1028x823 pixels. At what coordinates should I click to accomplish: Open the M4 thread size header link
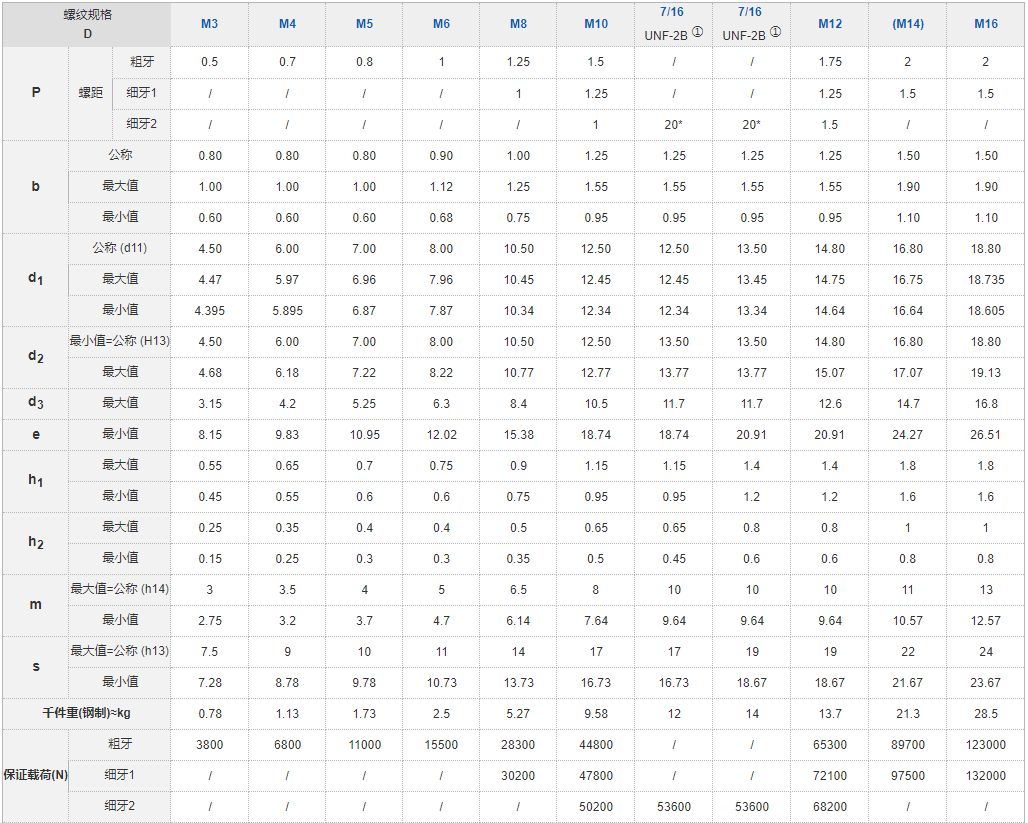tap(287, 24)
